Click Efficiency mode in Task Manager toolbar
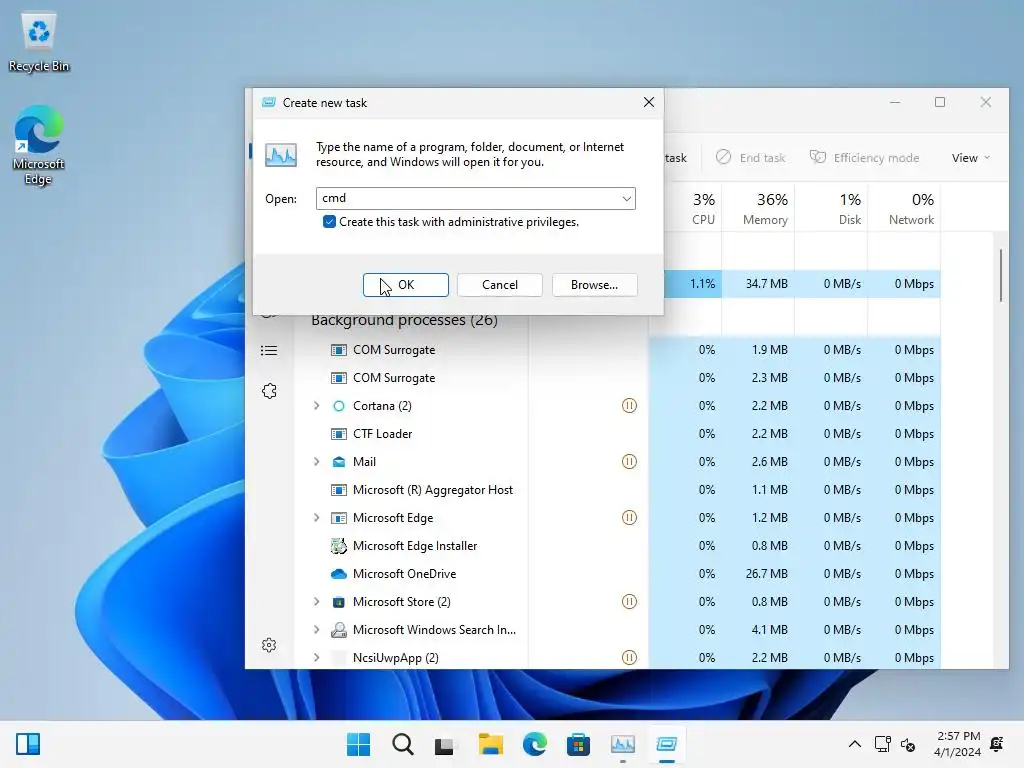 [x=865, y=158]
